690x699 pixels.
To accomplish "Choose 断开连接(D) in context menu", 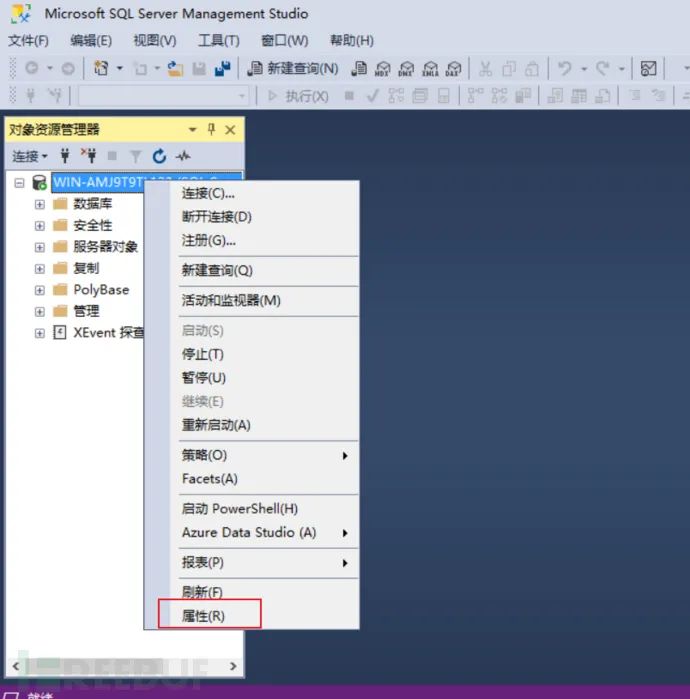I will click(x=252, y=217).
